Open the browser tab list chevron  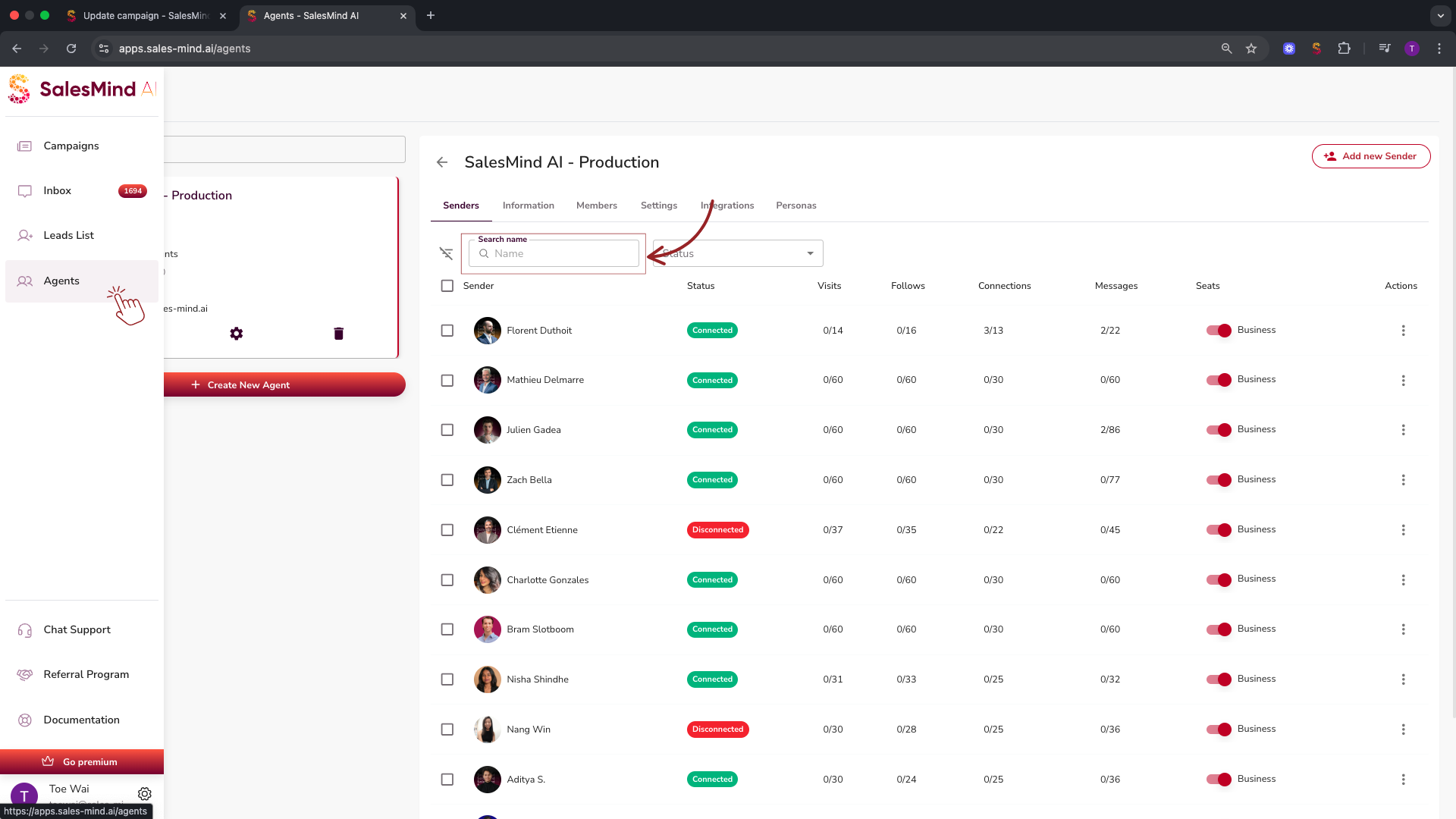coord(1440,15)
